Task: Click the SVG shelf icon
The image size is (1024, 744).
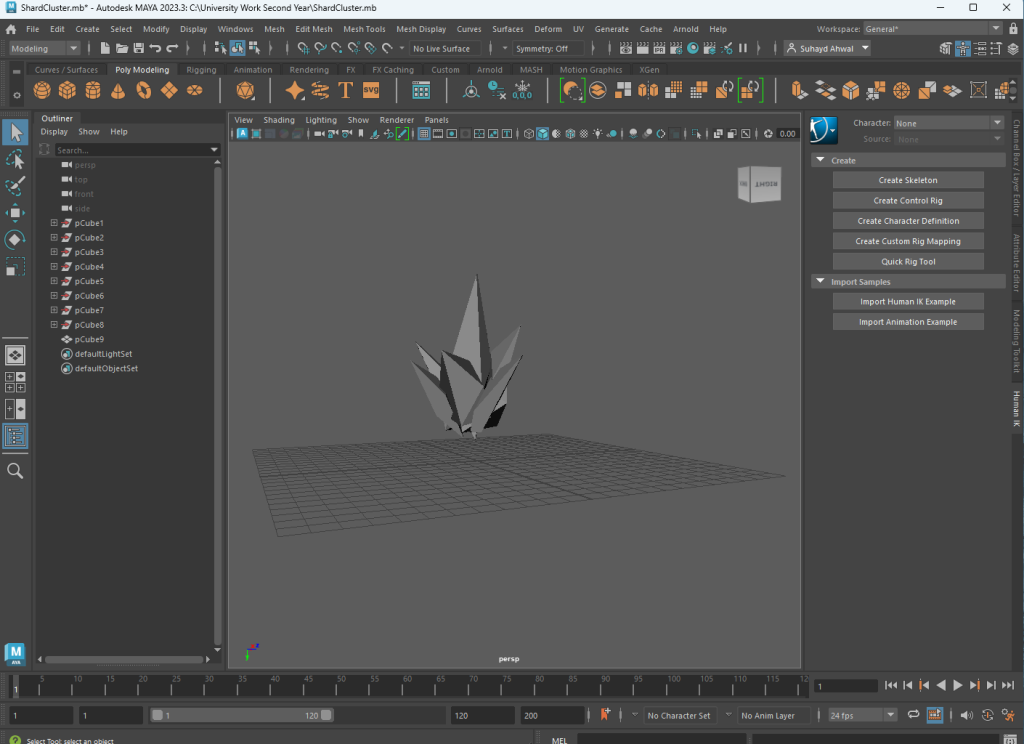Action: 371,91
